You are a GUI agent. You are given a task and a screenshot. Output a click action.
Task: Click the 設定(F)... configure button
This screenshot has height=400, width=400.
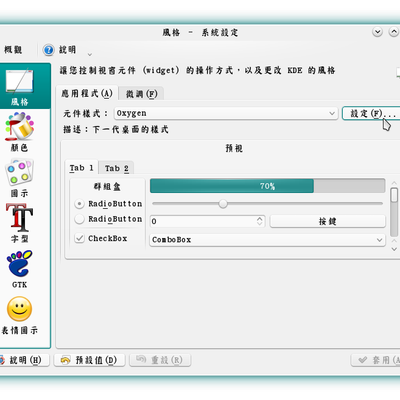tap(371, 113)
